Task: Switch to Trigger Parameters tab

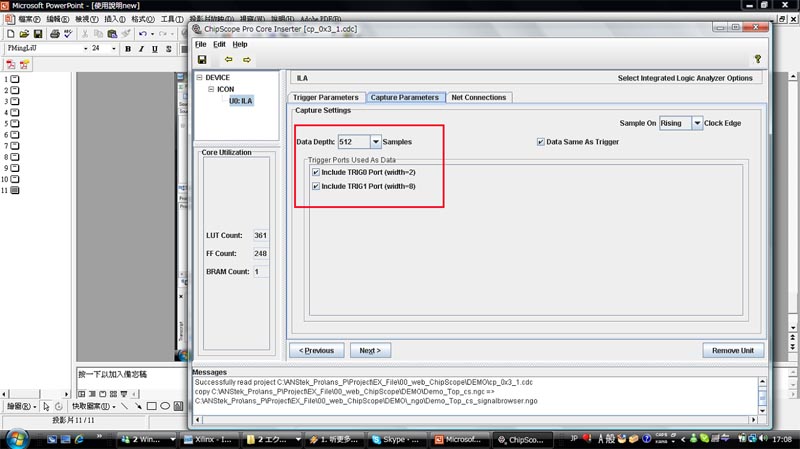Action: click(x=326, y=97)
